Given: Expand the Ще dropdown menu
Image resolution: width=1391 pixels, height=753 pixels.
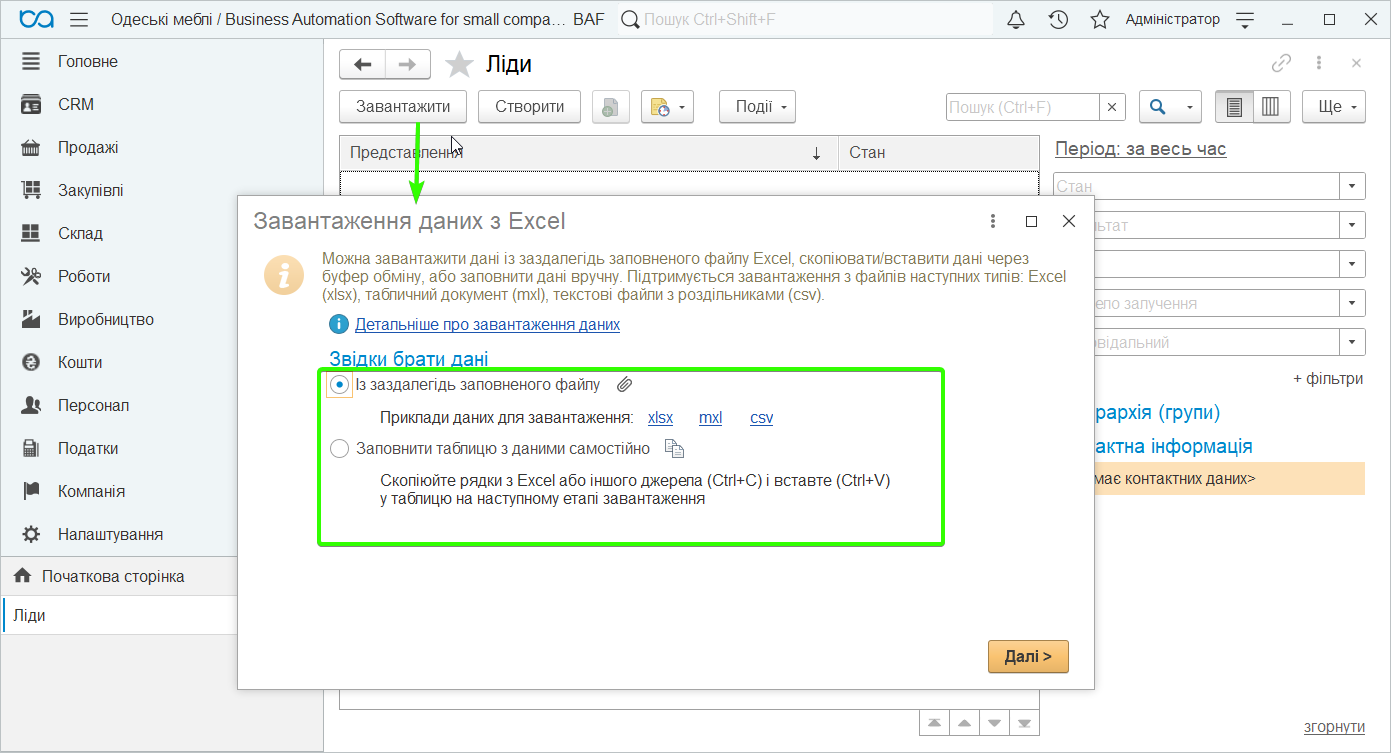Looking at the screenshot, I should 1334,107.
